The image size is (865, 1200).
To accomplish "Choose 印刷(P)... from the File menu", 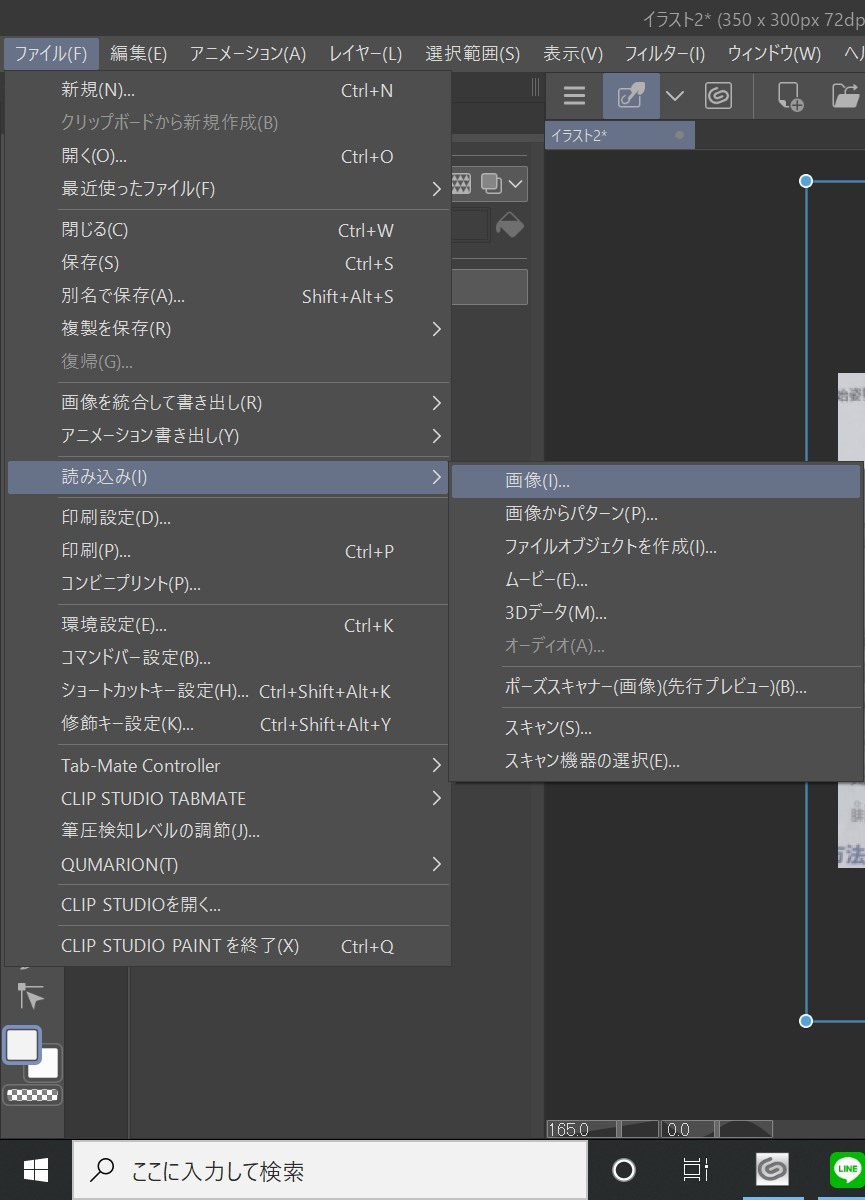I will pyautogui.click(x=228, y=551).
